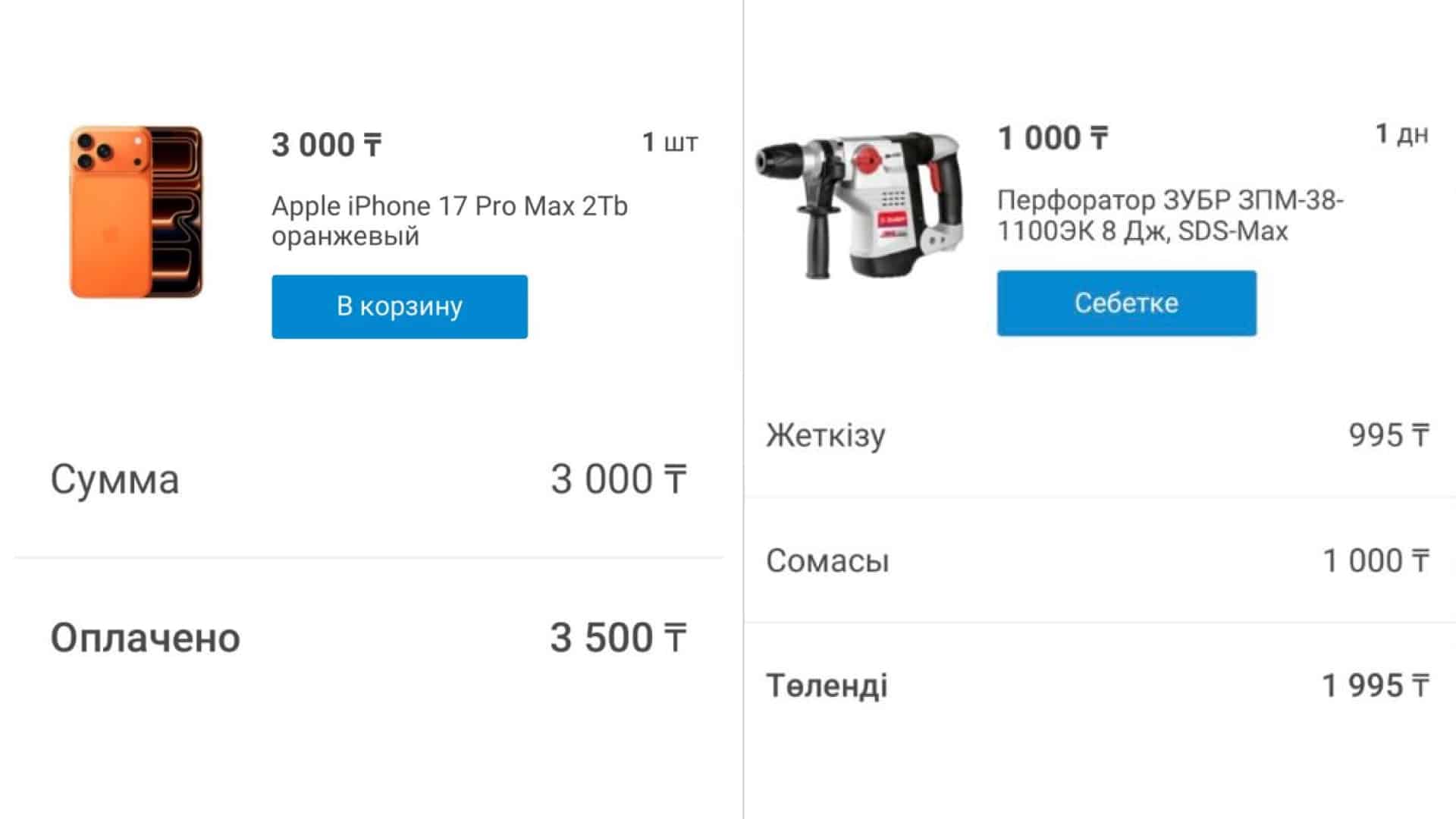Click the "1 дн" quantity label
Image resolution: width=1456 pixels, height=819 pixels.
pos(1401,134)
